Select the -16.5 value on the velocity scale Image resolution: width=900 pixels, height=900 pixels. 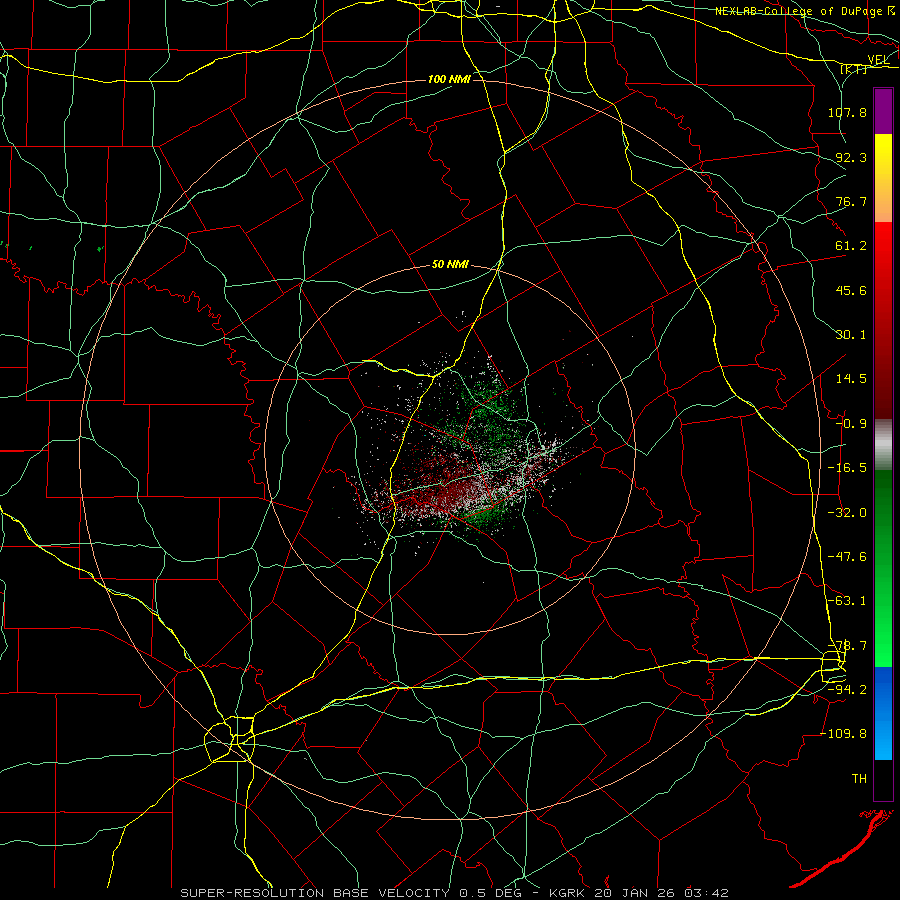click(x=847, y=468)
